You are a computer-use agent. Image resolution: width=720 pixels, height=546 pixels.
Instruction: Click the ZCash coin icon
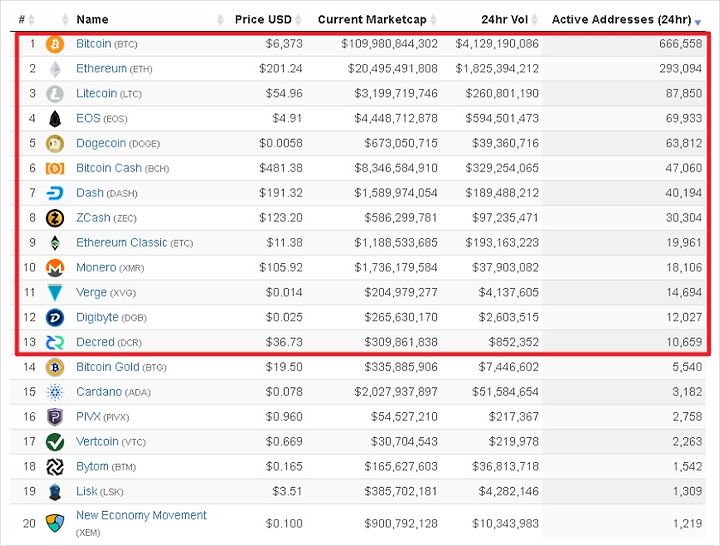[55, 218]
